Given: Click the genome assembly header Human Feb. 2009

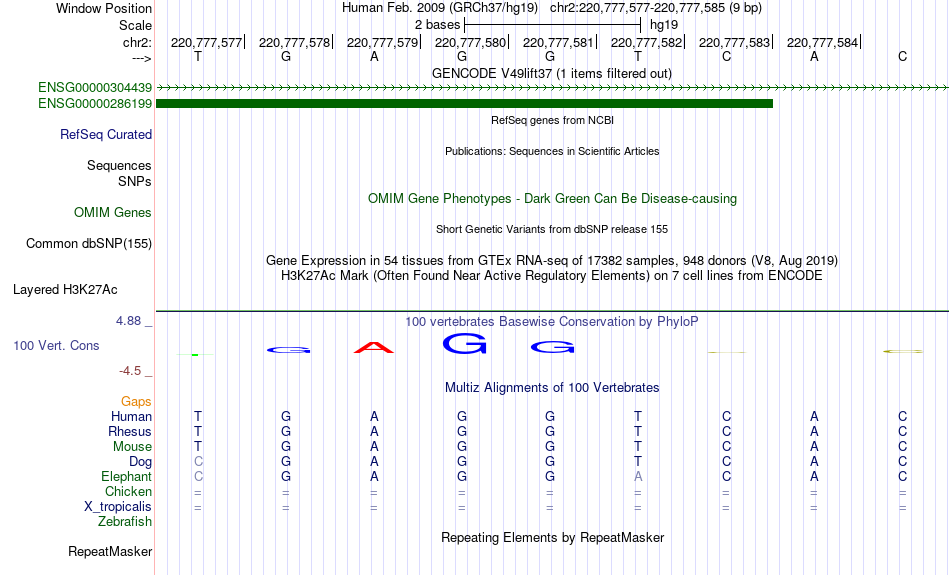Looking at the screenshot, I should coord(440,8).
